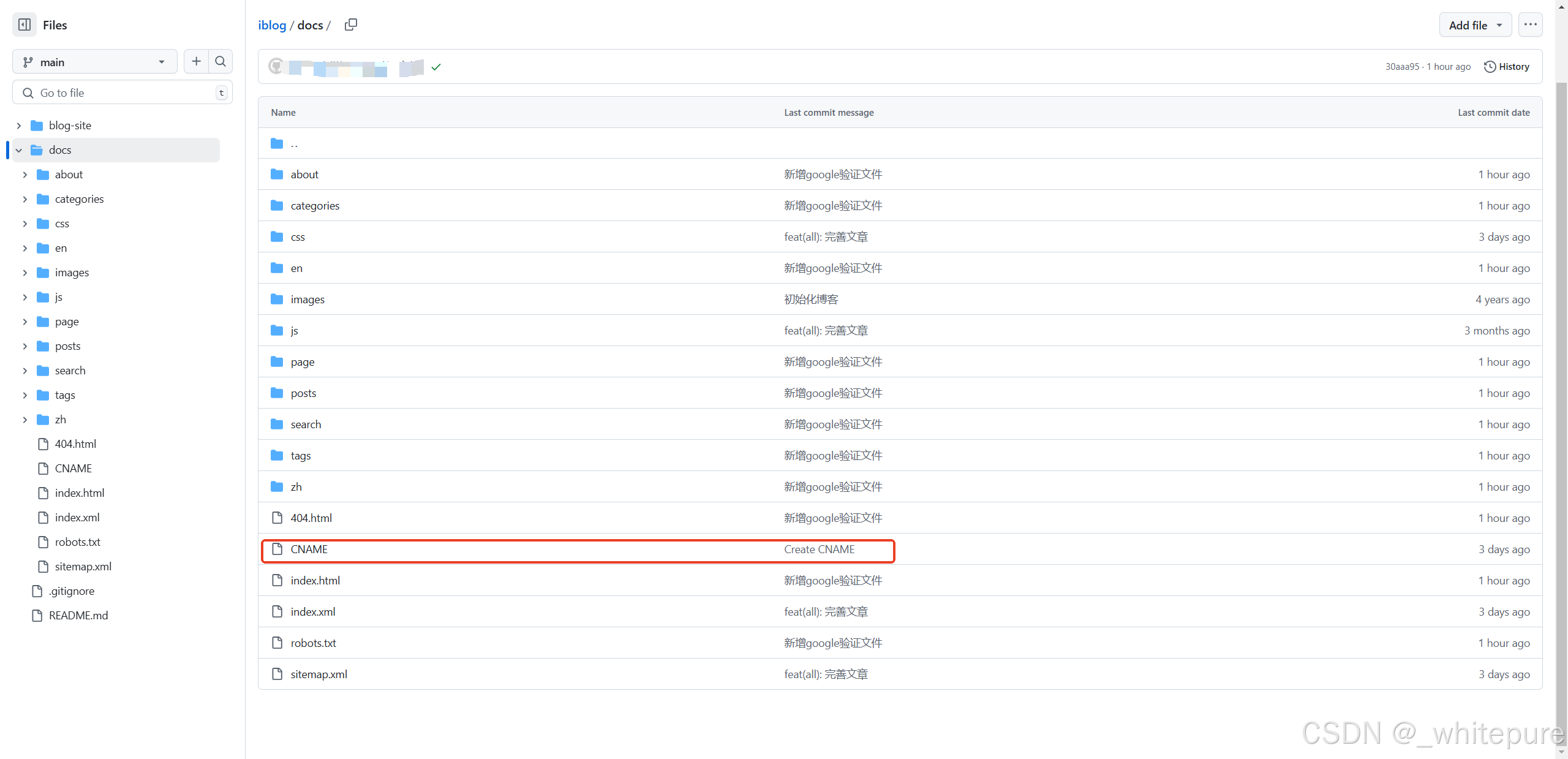Viewport: 1568px width, 759px height.
Task: Select README.md in the sidebar tree
Action: pyautogui.click(x=78, y=616)
